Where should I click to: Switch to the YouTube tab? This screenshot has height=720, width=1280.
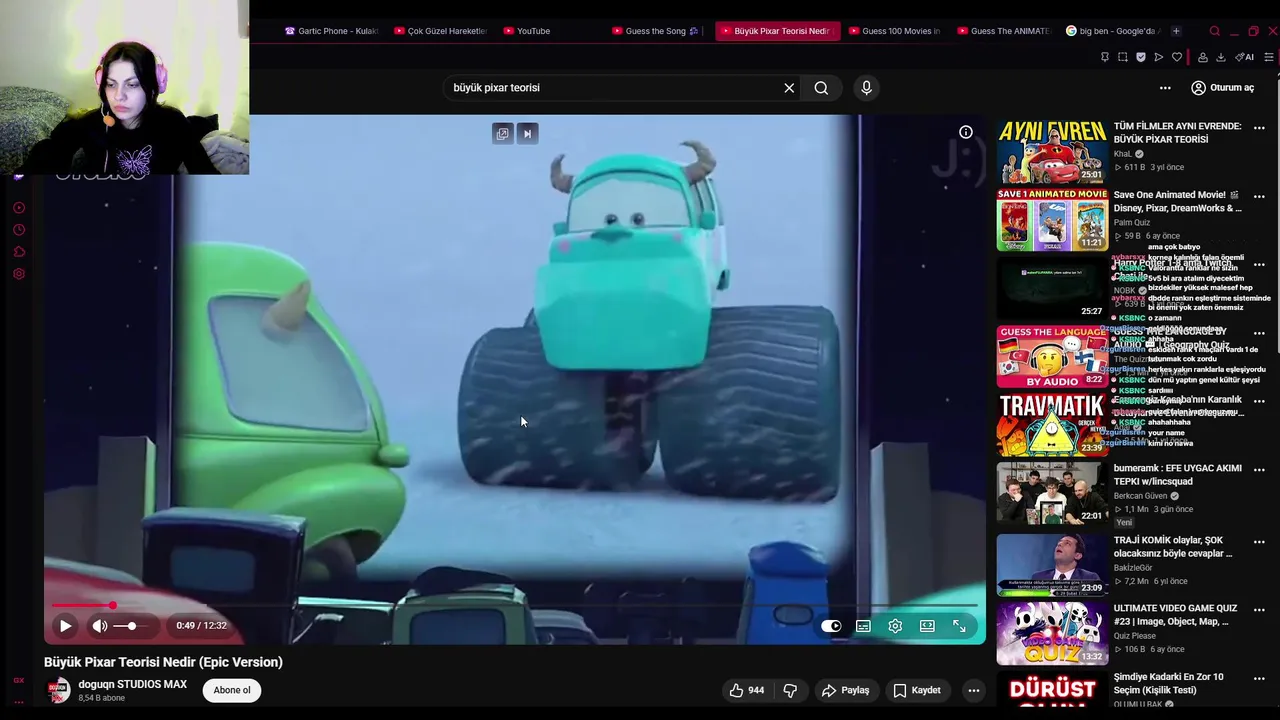(527, 31)
